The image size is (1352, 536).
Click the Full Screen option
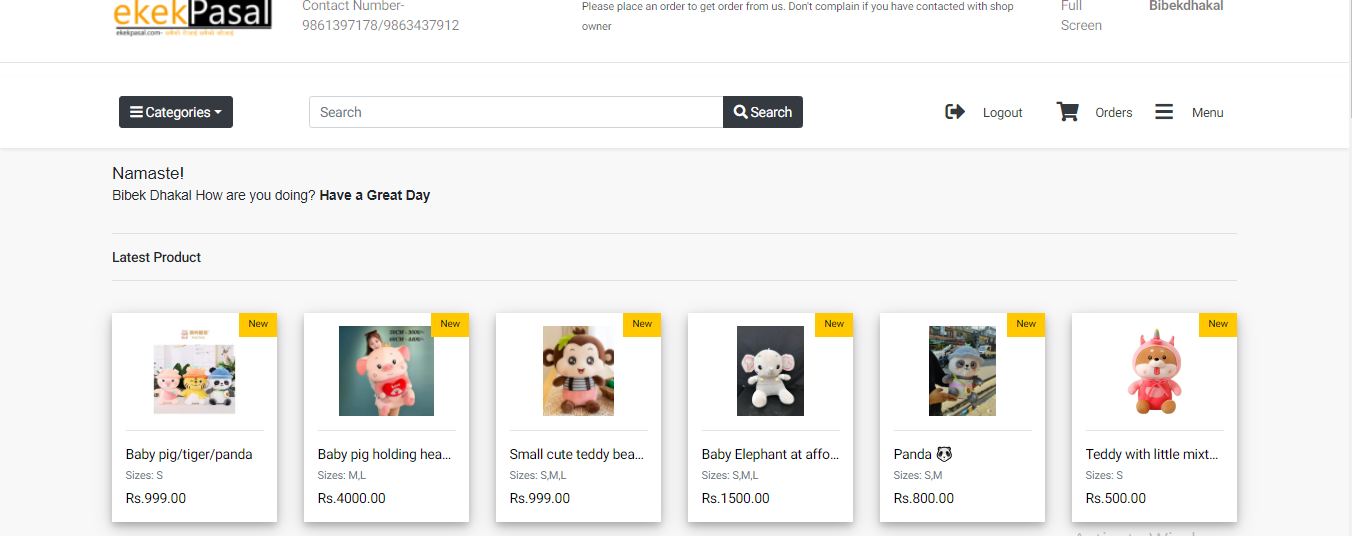click(x=1080, y=16)
